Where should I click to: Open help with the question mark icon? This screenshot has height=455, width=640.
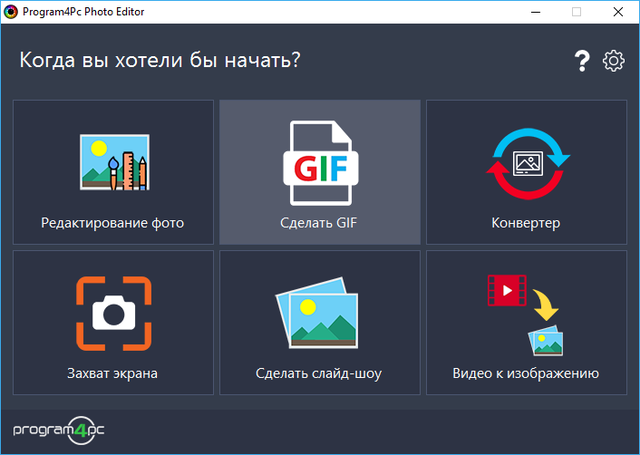pyautogui.click(x=582, y=62)
